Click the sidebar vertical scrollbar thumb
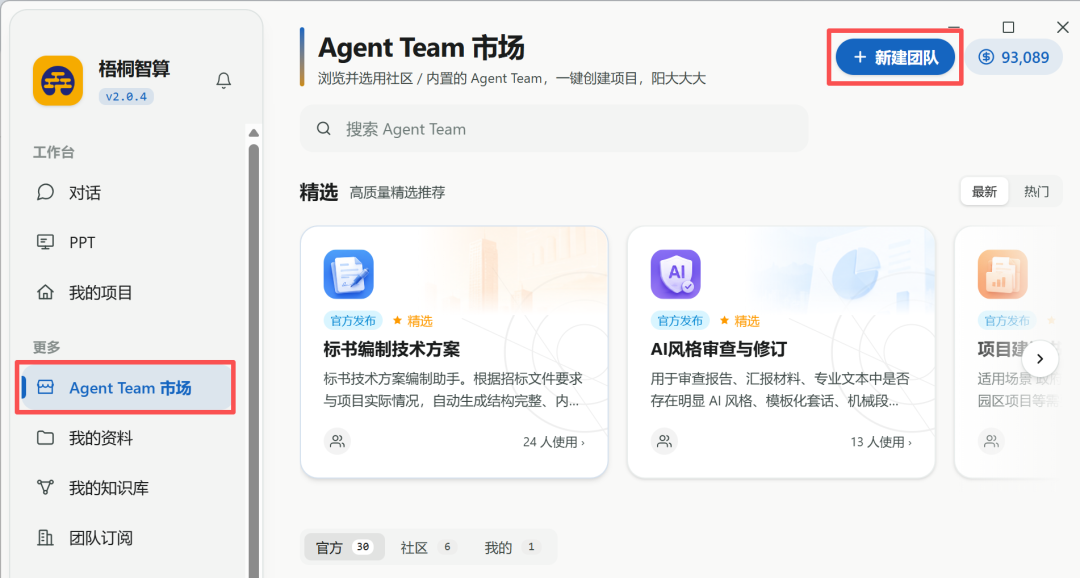The width and height of the screenshot is (1080, 578). click(253, 361)
